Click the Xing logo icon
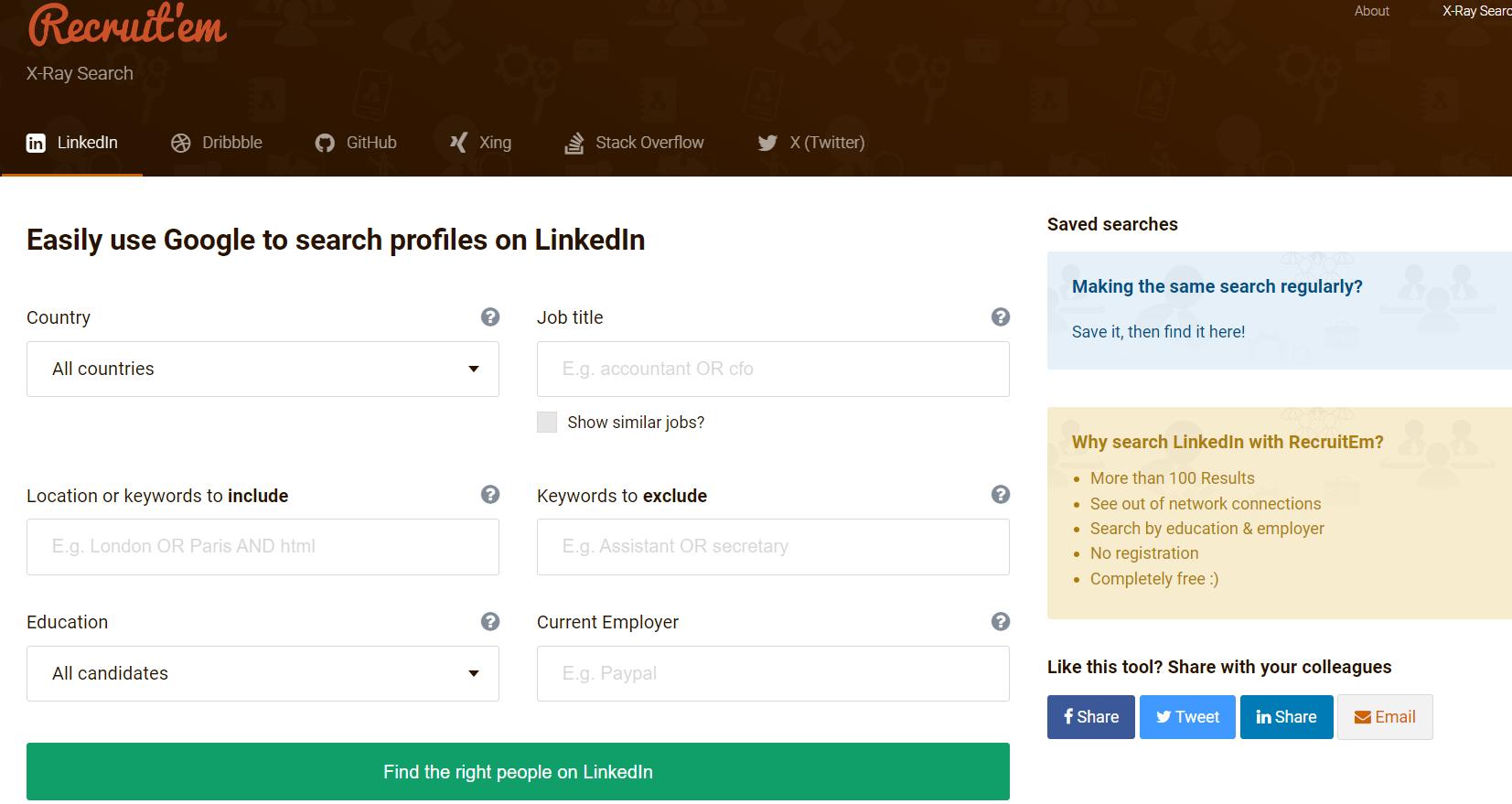Viewport: 1512px width, 804px height. pyautogui.click(x=458, y=143)
